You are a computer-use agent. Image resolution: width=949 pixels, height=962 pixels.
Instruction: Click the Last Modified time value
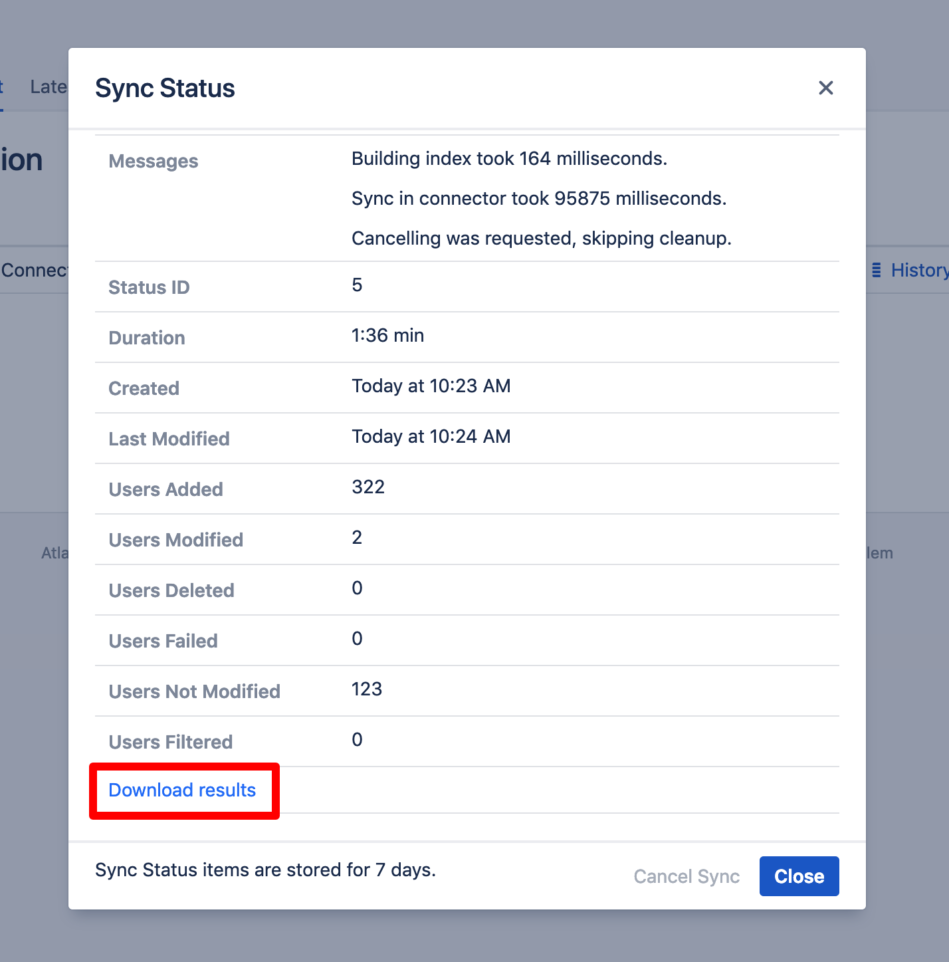431,436
